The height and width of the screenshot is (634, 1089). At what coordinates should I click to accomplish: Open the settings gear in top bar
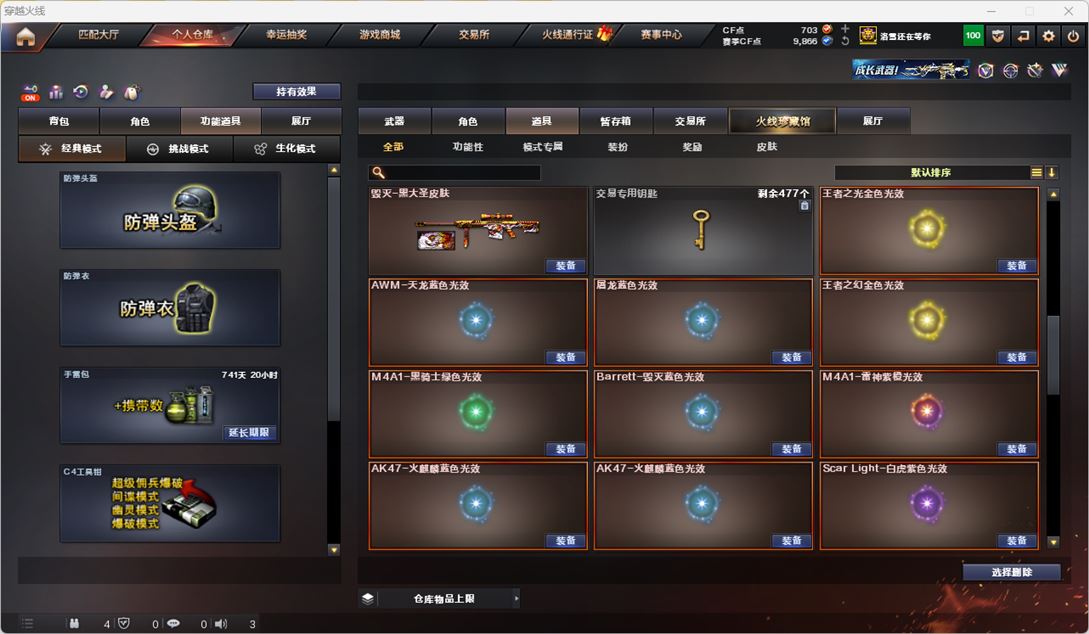tap(1048, 36)
